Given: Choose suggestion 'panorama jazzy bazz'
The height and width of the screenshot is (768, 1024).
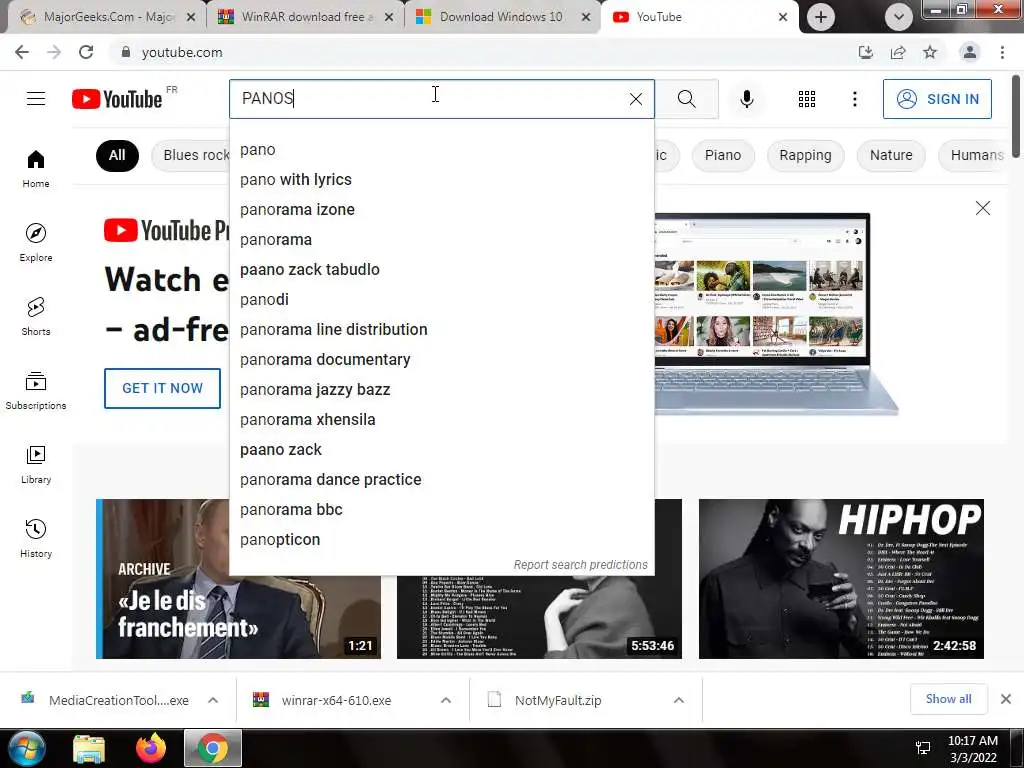Looking at the screenshot, I should [x=441, y=390].
